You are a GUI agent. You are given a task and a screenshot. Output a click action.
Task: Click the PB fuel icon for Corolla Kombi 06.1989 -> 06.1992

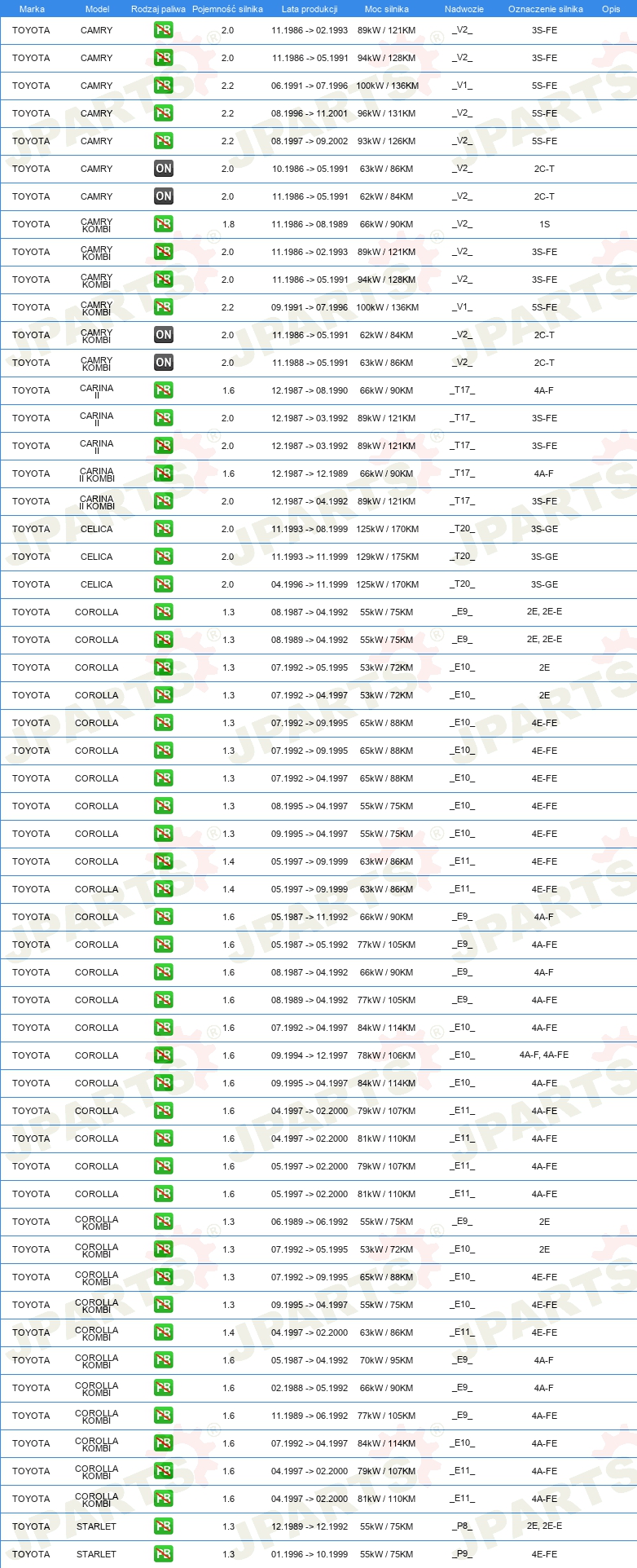point(164,1222)
